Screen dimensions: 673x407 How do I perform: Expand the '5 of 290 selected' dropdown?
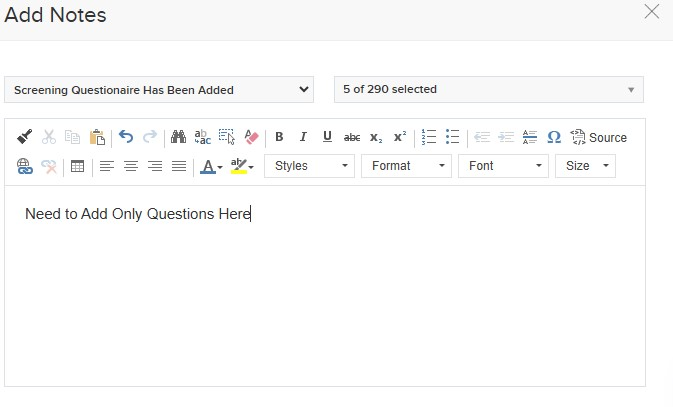488,90
